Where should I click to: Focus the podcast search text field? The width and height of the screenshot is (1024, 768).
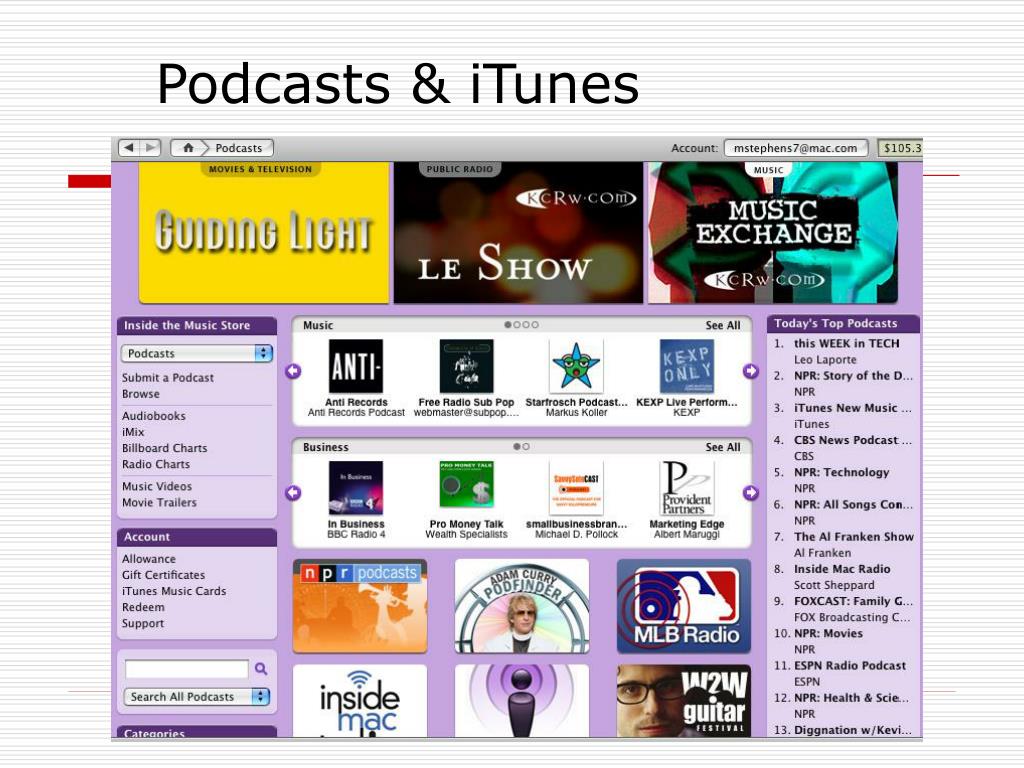pyautogui.click(x=187, y=669)
